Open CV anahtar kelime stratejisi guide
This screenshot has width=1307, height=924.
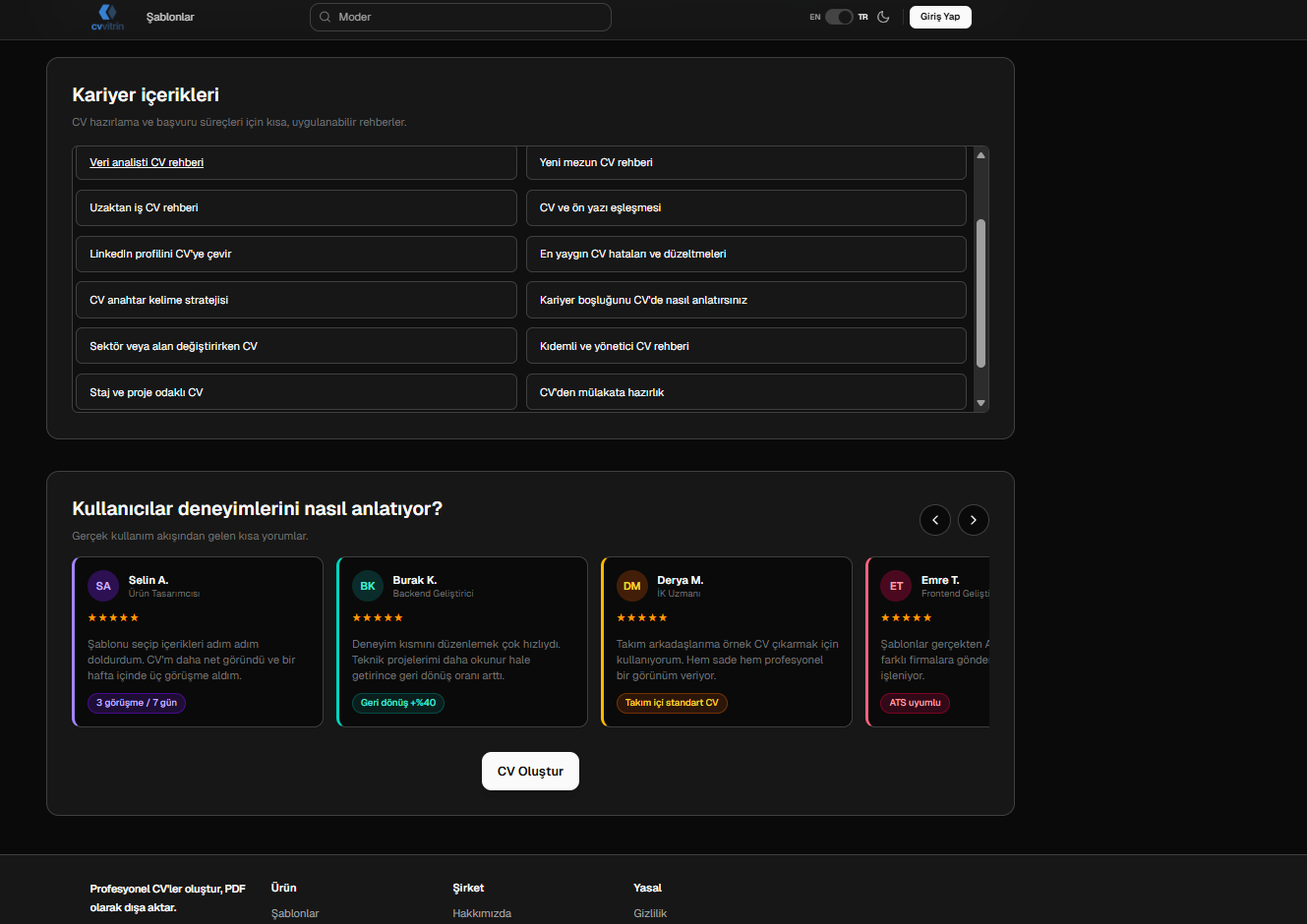(296, 300)
